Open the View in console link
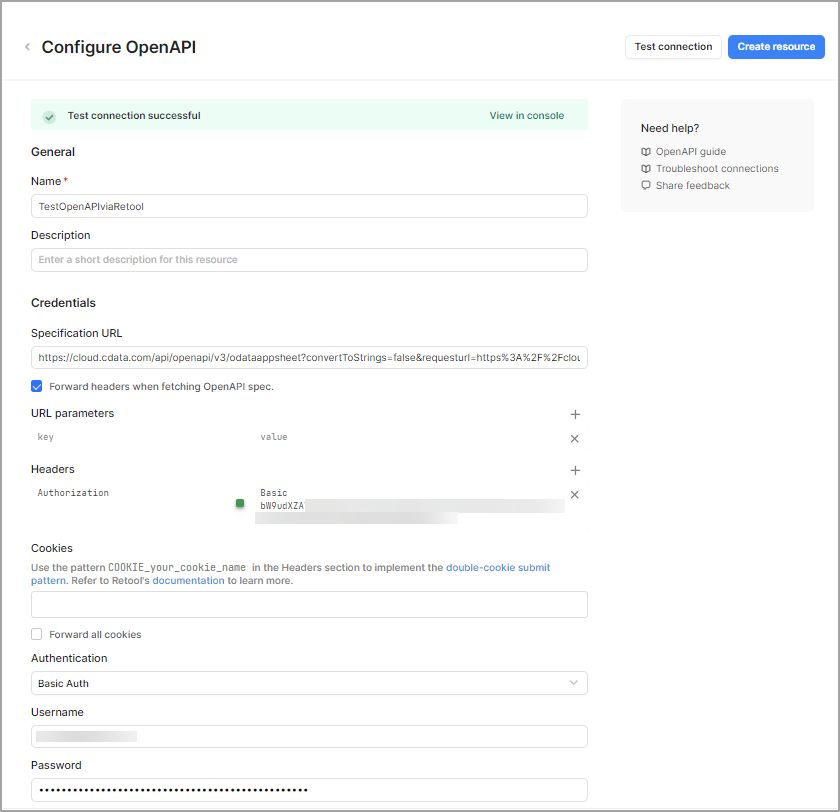The width and height of the screenshot is (840, 812). click(x=527, y=116)
